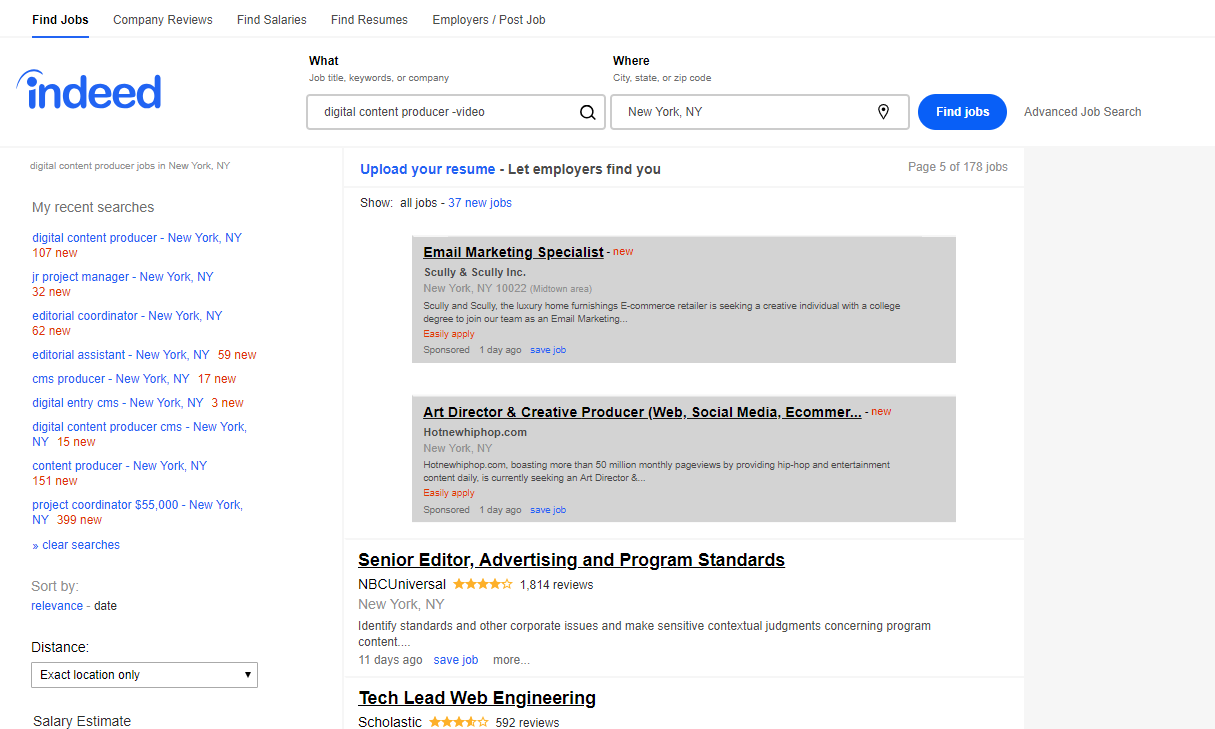Open Advanced Job Search link

coord(1082,112)
